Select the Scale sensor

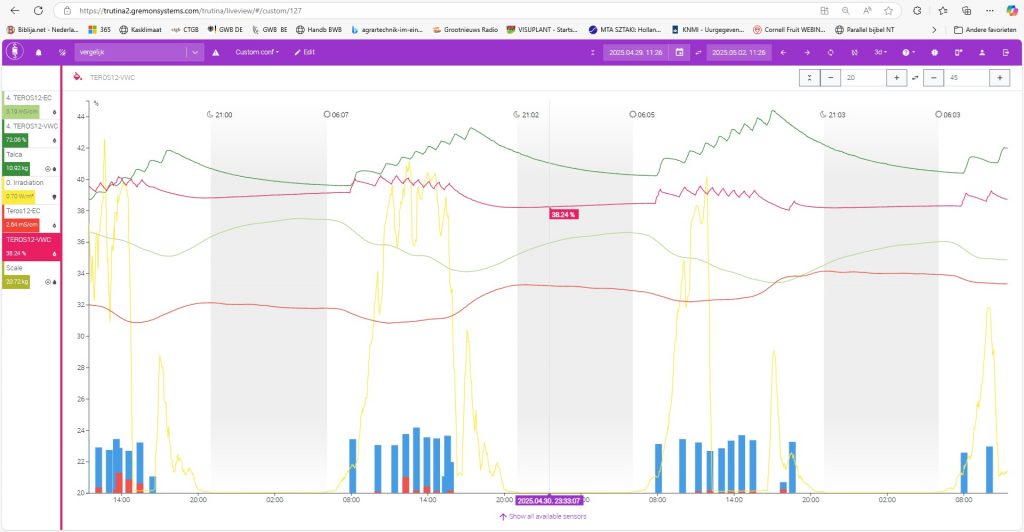coord(31,275)
